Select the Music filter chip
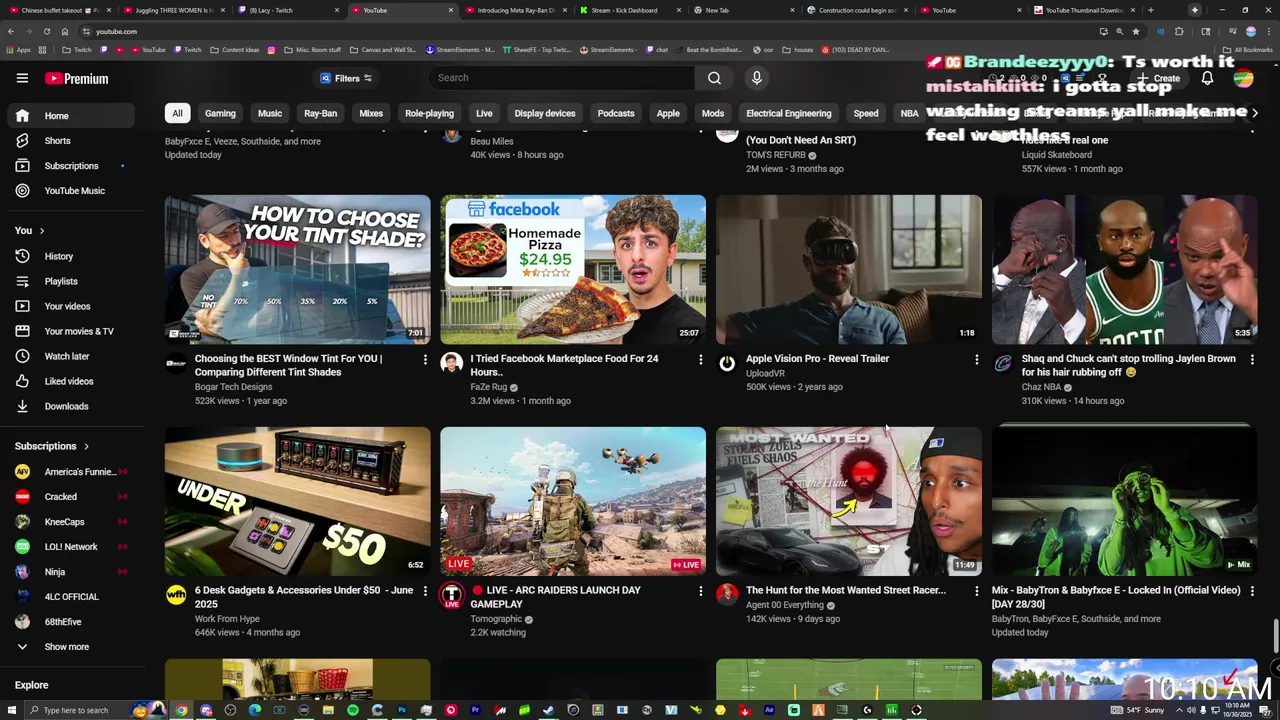 (x=270, y=113)
